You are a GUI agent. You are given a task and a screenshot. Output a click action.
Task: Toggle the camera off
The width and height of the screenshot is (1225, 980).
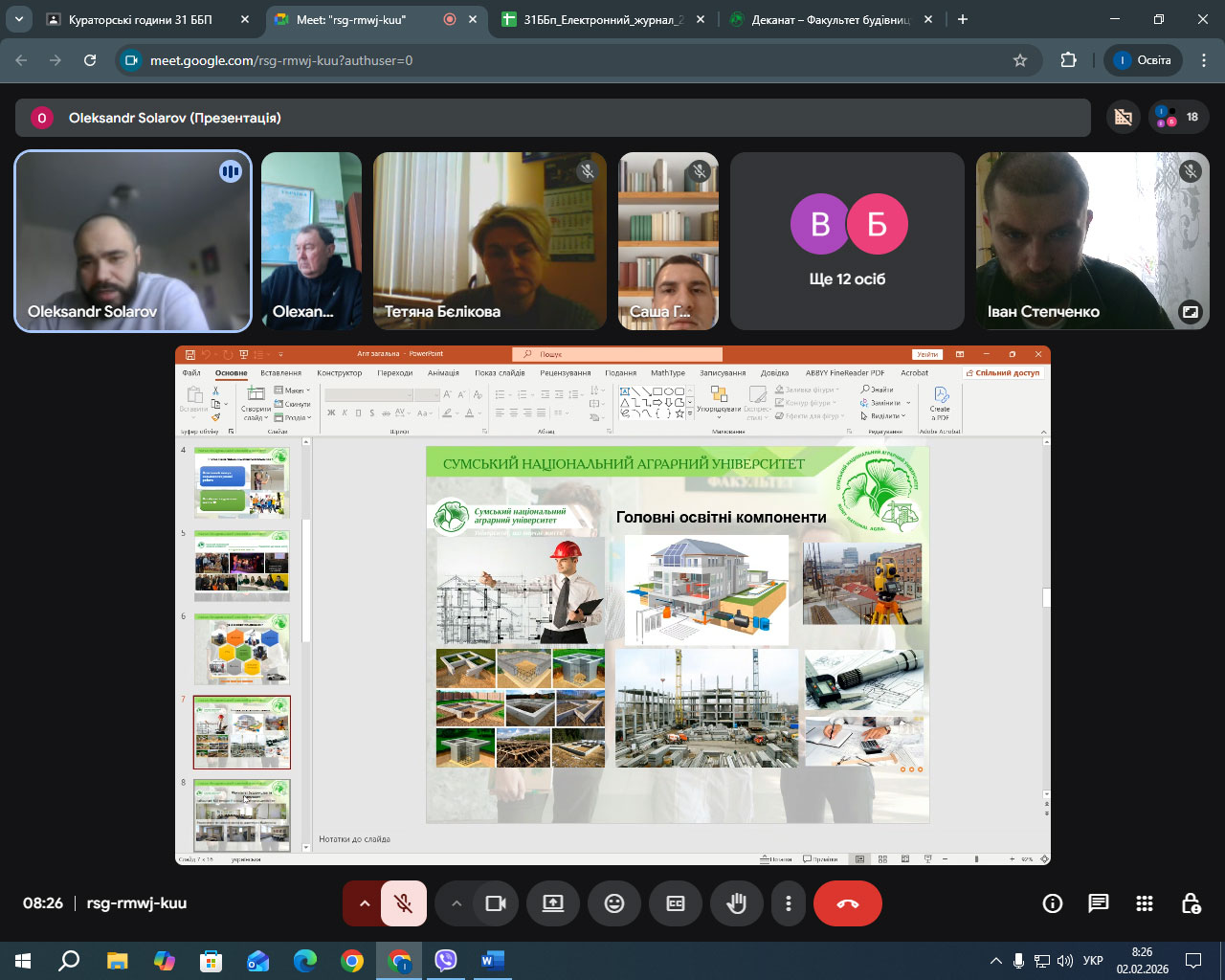(x=496, y=903)
